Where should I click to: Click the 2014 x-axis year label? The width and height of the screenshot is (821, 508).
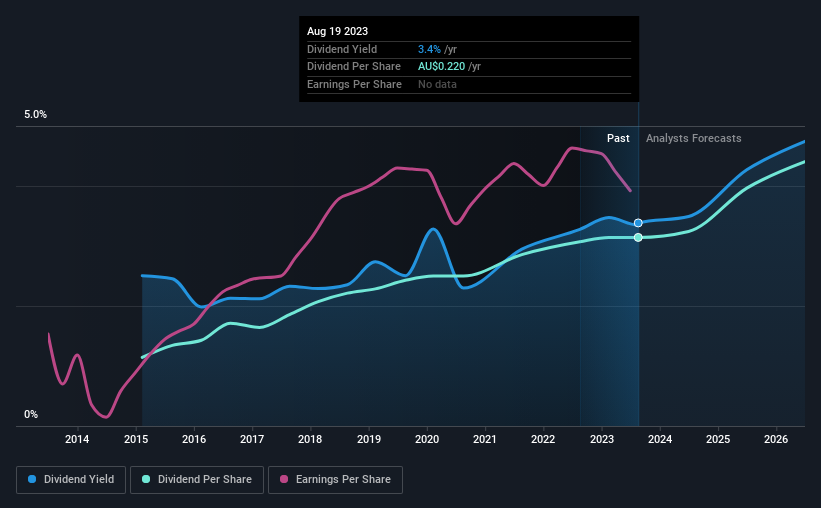coord(77,439)
